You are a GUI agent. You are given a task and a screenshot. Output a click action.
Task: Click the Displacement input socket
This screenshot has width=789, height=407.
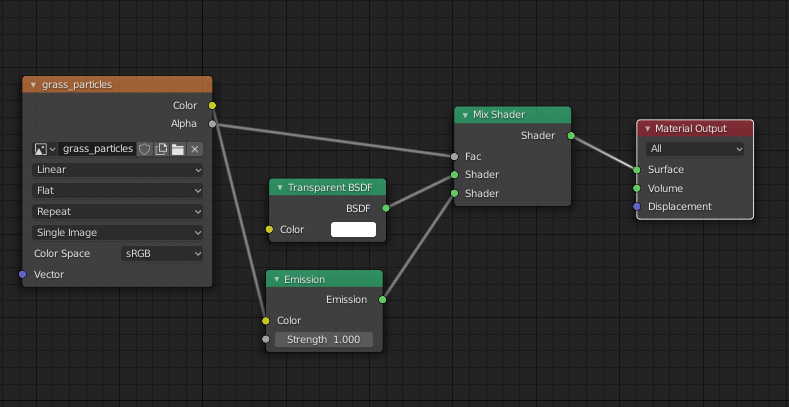pyautogui.click(x=637, y=207)
